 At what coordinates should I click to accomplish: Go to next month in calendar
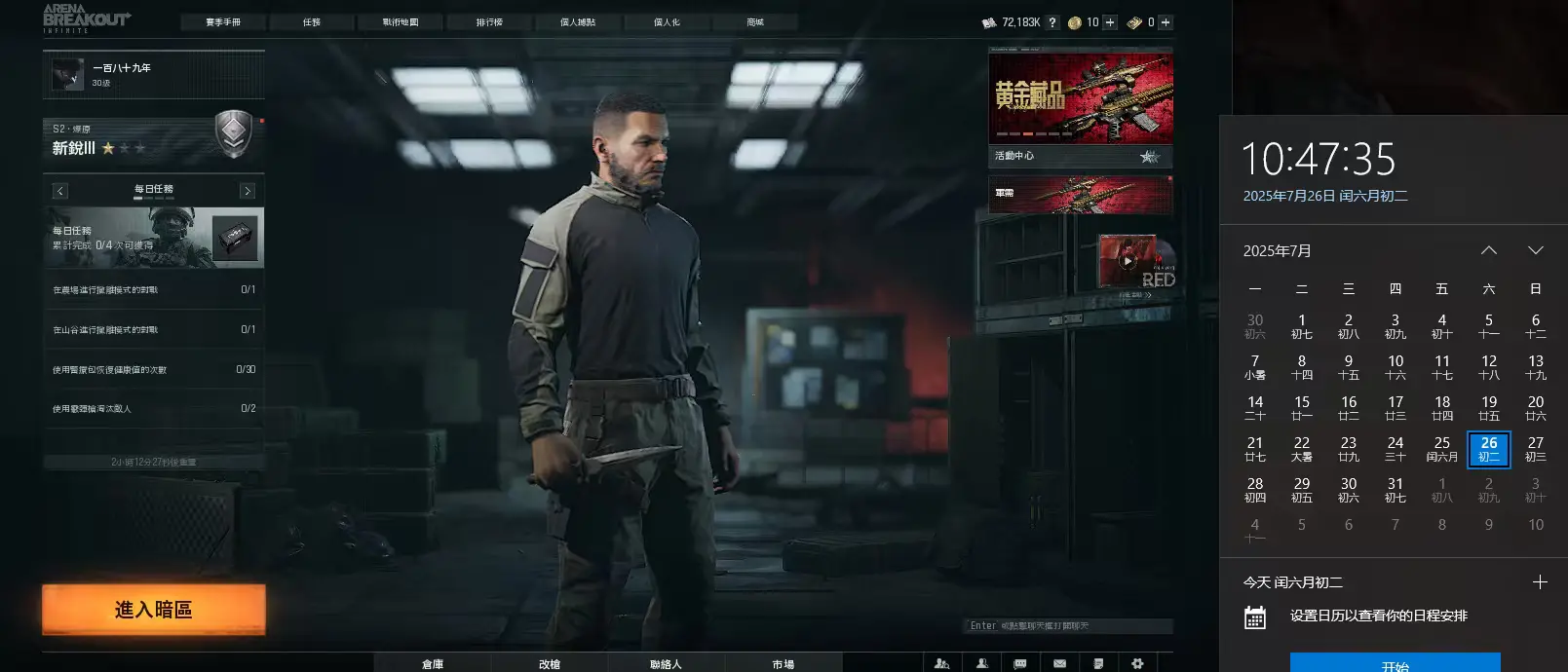coord(1536,250)
